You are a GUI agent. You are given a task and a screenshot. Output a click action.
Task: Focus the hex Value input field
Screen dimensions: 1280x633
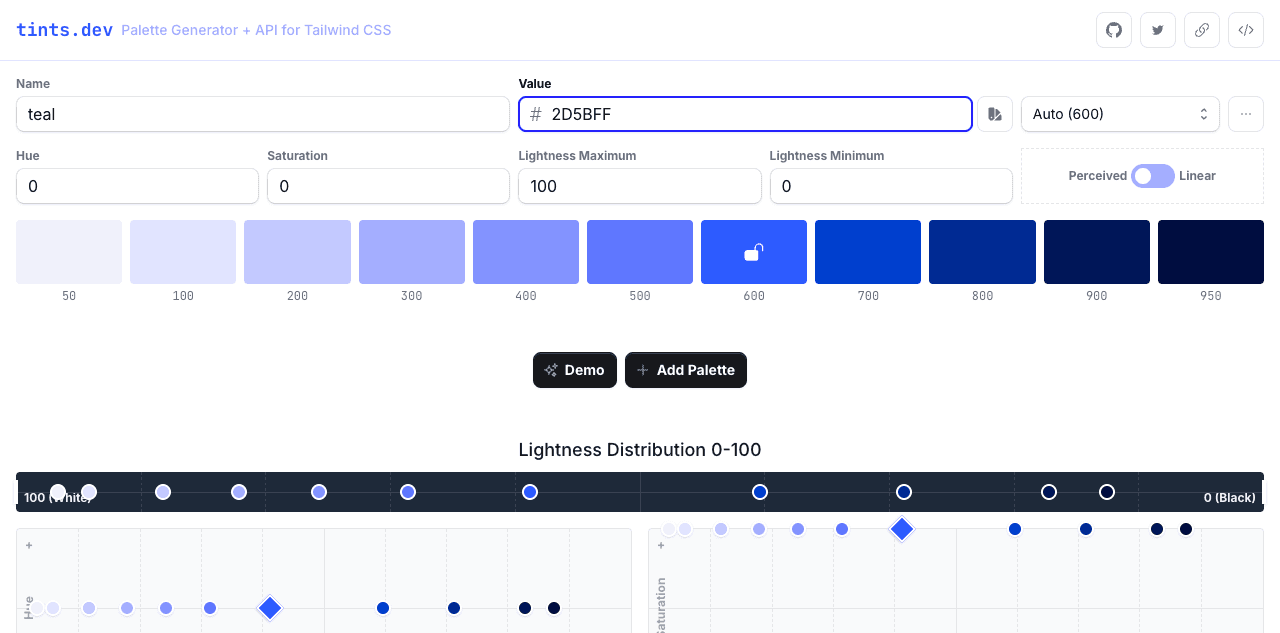pyautogui.click(x=745, y=114)
